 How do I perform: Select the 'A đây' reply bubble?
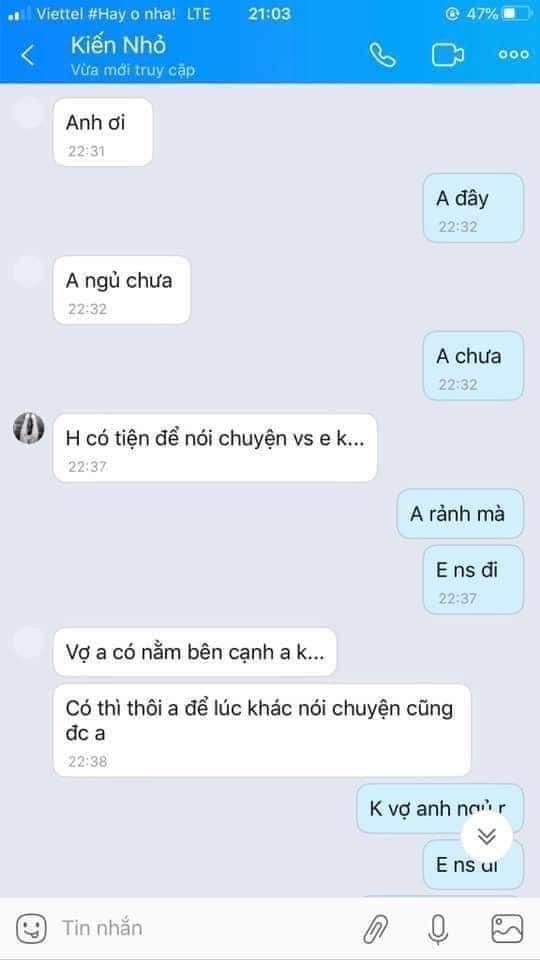coord(473,208)
